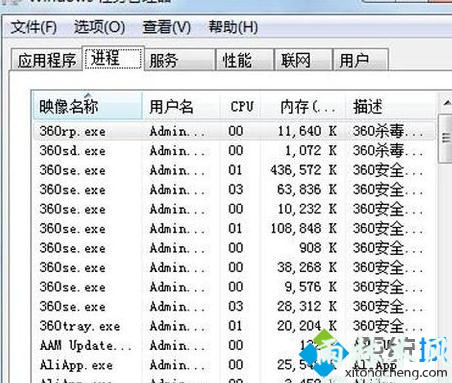Select the 360rp.exe process
The width and height of the screenshot is (452, 383).
(234, 131)
